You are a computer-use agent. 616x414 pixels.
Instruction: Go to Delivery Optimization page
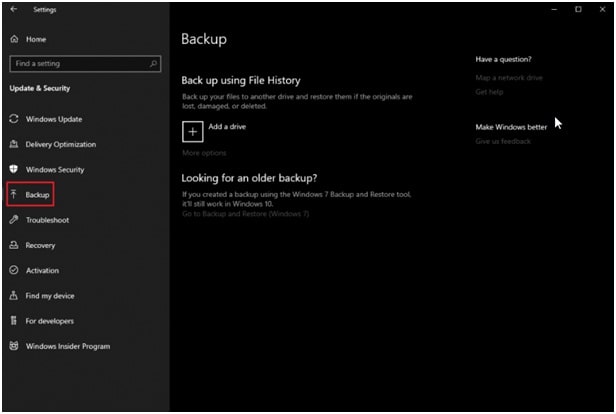(60, 144)
